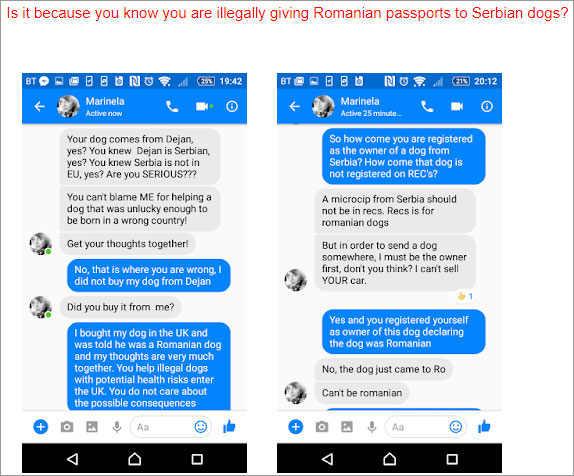Tap the plus icon in left chat toolbar
The height and width of the screenshot is (476, 574).
[41, 427]
